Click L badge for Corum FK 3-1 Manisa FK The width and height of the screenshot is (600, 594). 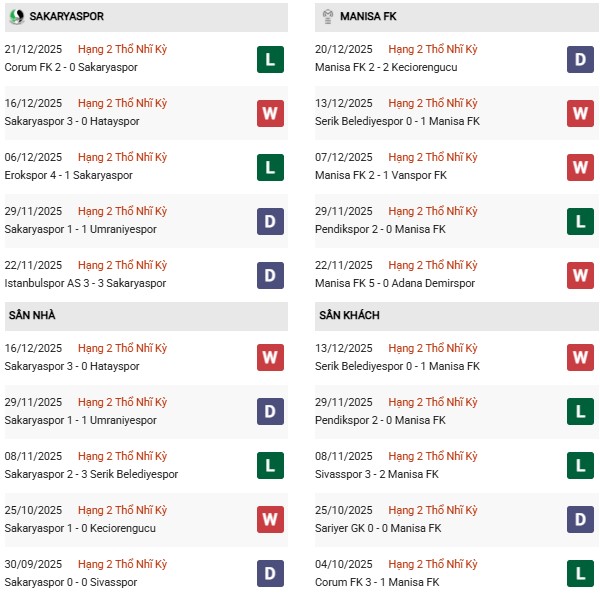(580, 573)
